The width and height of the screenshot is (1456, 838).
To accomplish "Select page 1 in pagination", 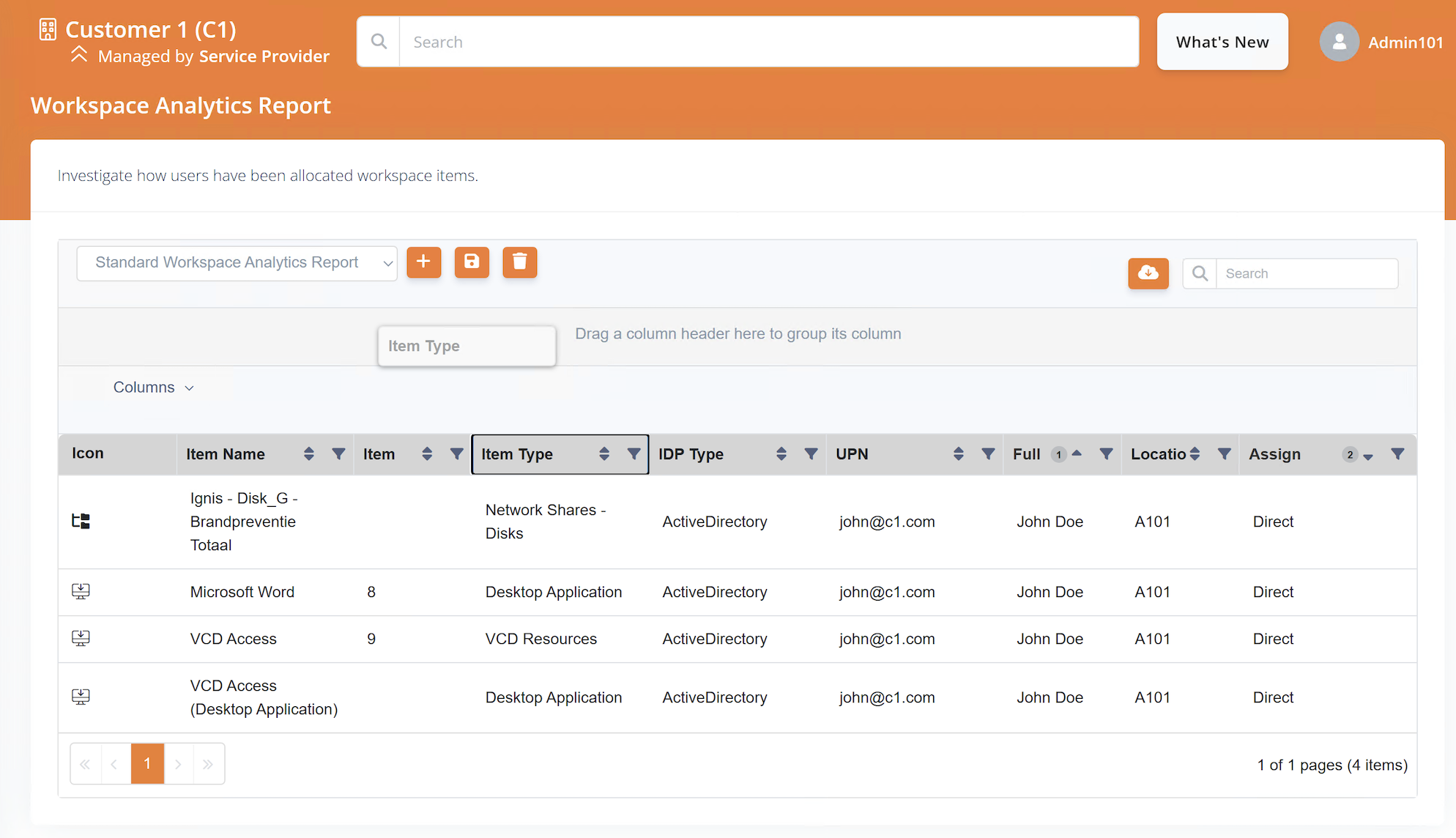I will (147, 764).
